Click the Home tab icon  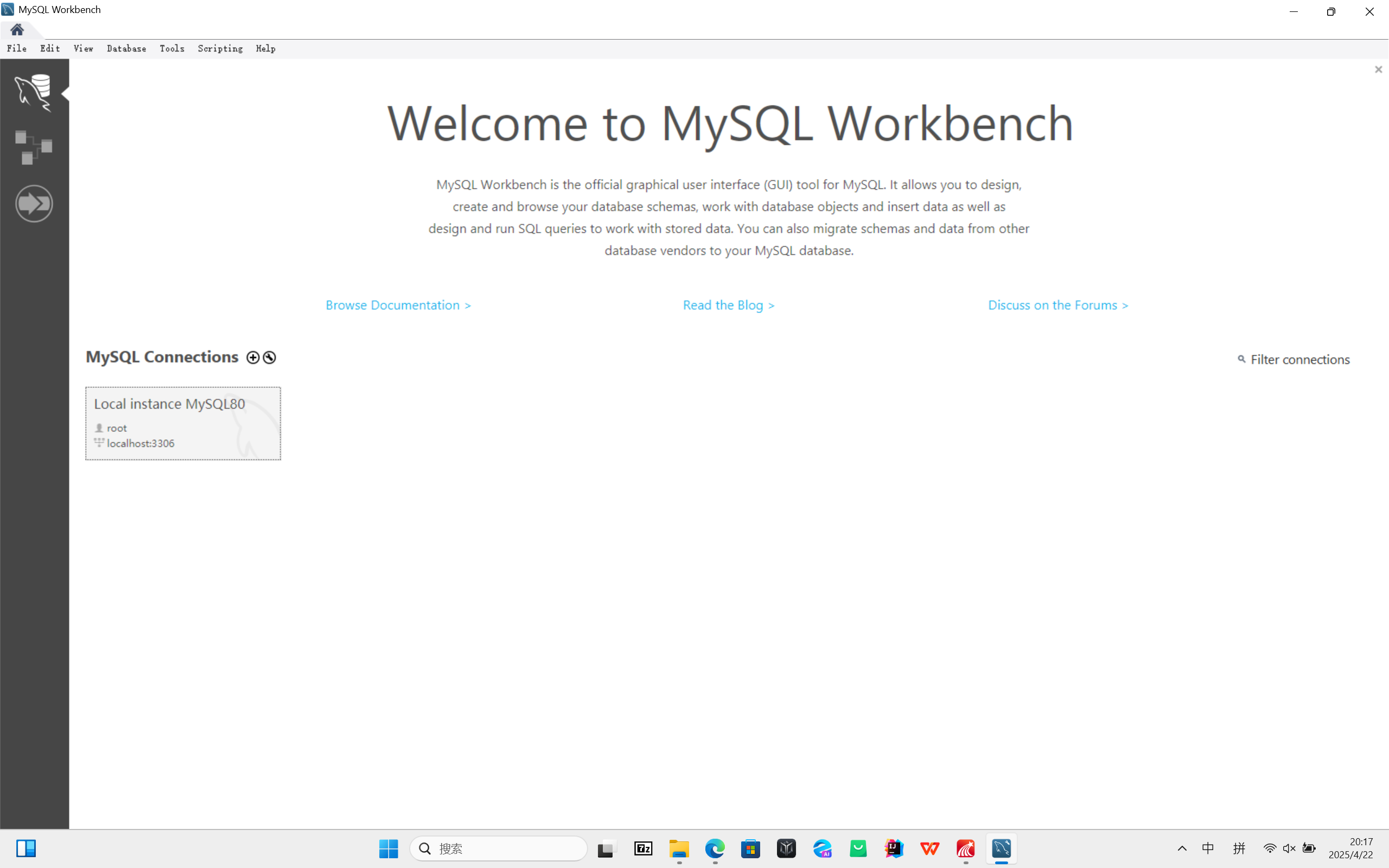click(x=17, y=30)
